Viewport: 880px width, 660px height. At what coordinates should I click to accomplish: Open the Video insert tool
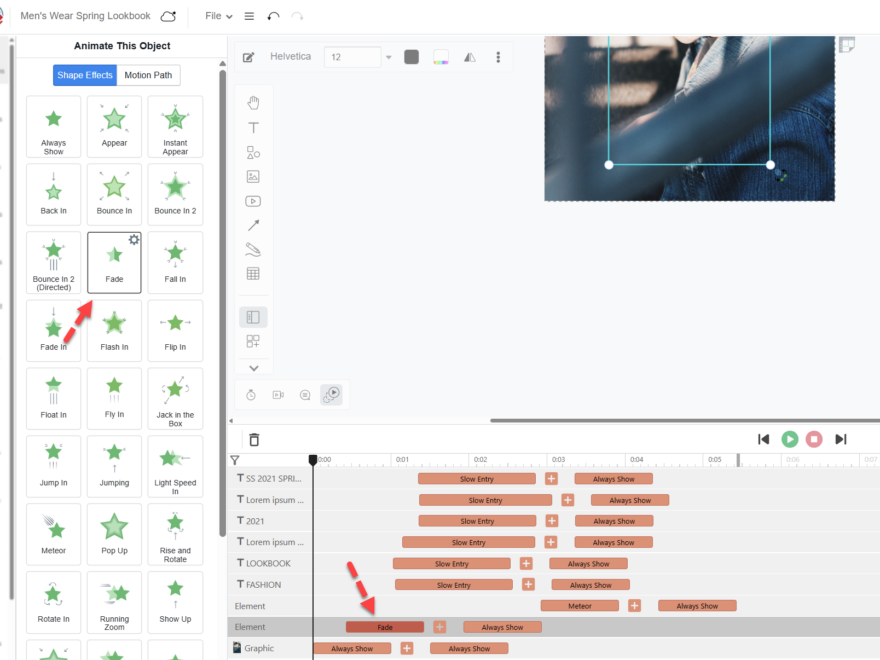coord(253,201)
